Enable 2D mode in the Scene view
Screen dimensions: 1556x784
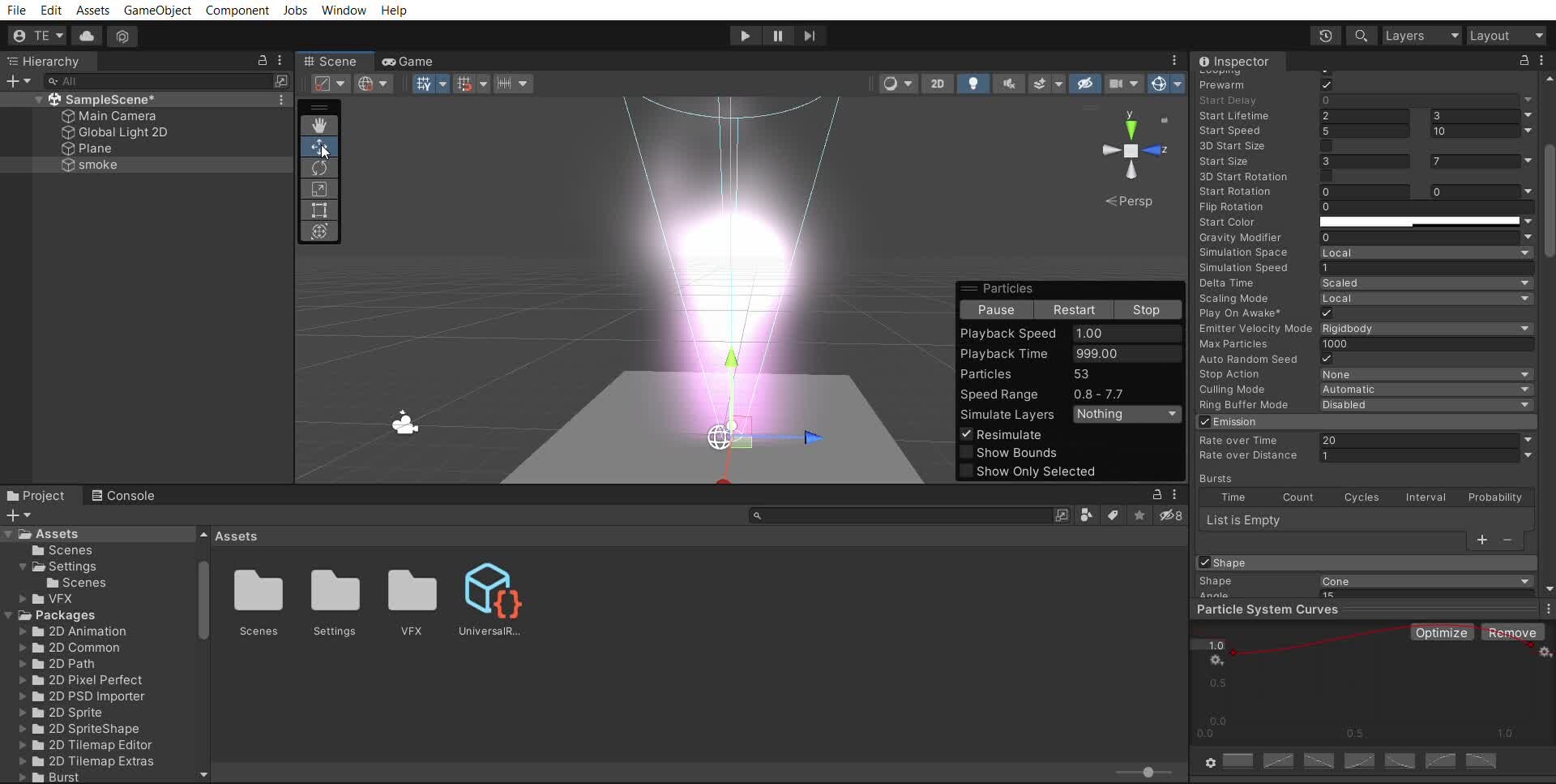(x=938, y=83)
